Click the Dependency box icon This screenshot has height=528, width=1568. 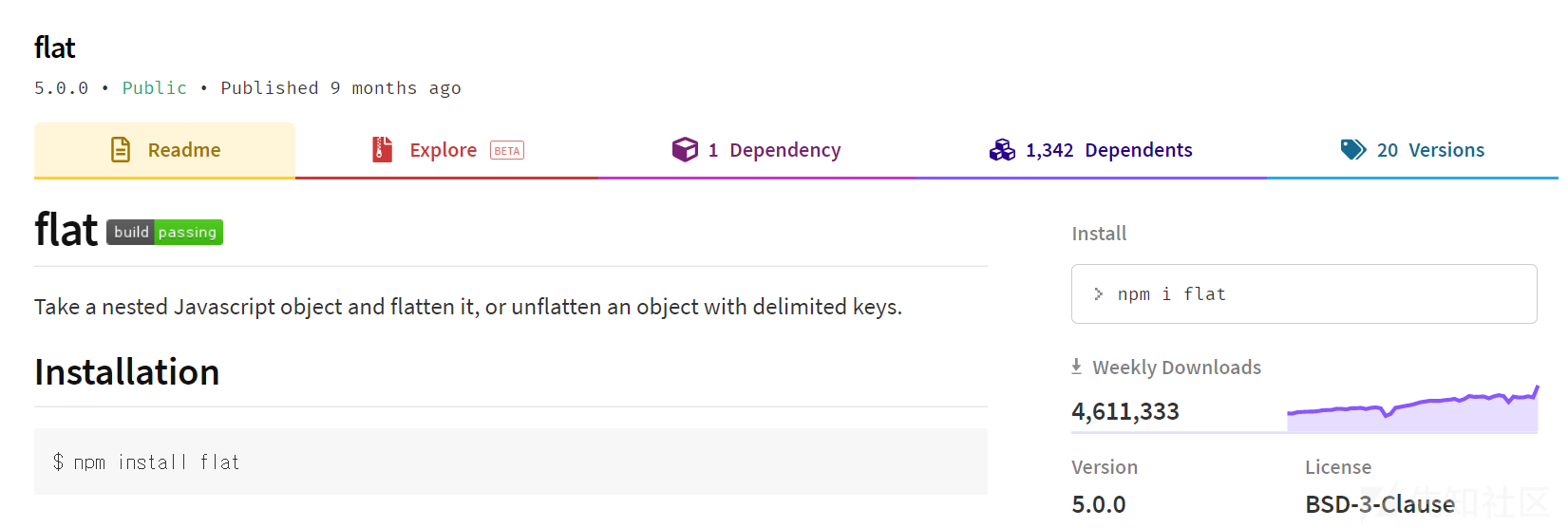click(x=685, y=149)
